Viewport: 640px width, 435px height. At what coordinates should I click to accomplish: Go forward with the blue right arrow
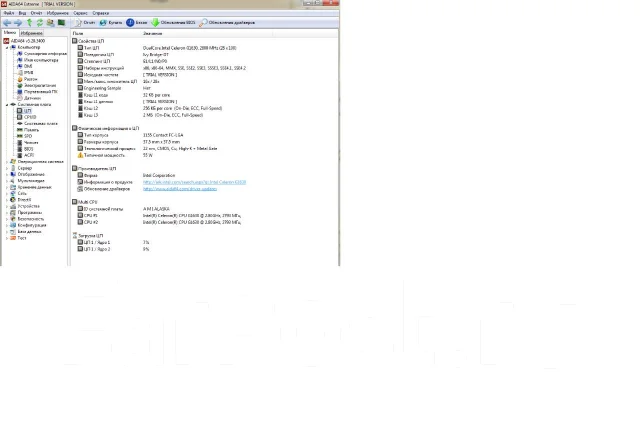click(18, 23)
